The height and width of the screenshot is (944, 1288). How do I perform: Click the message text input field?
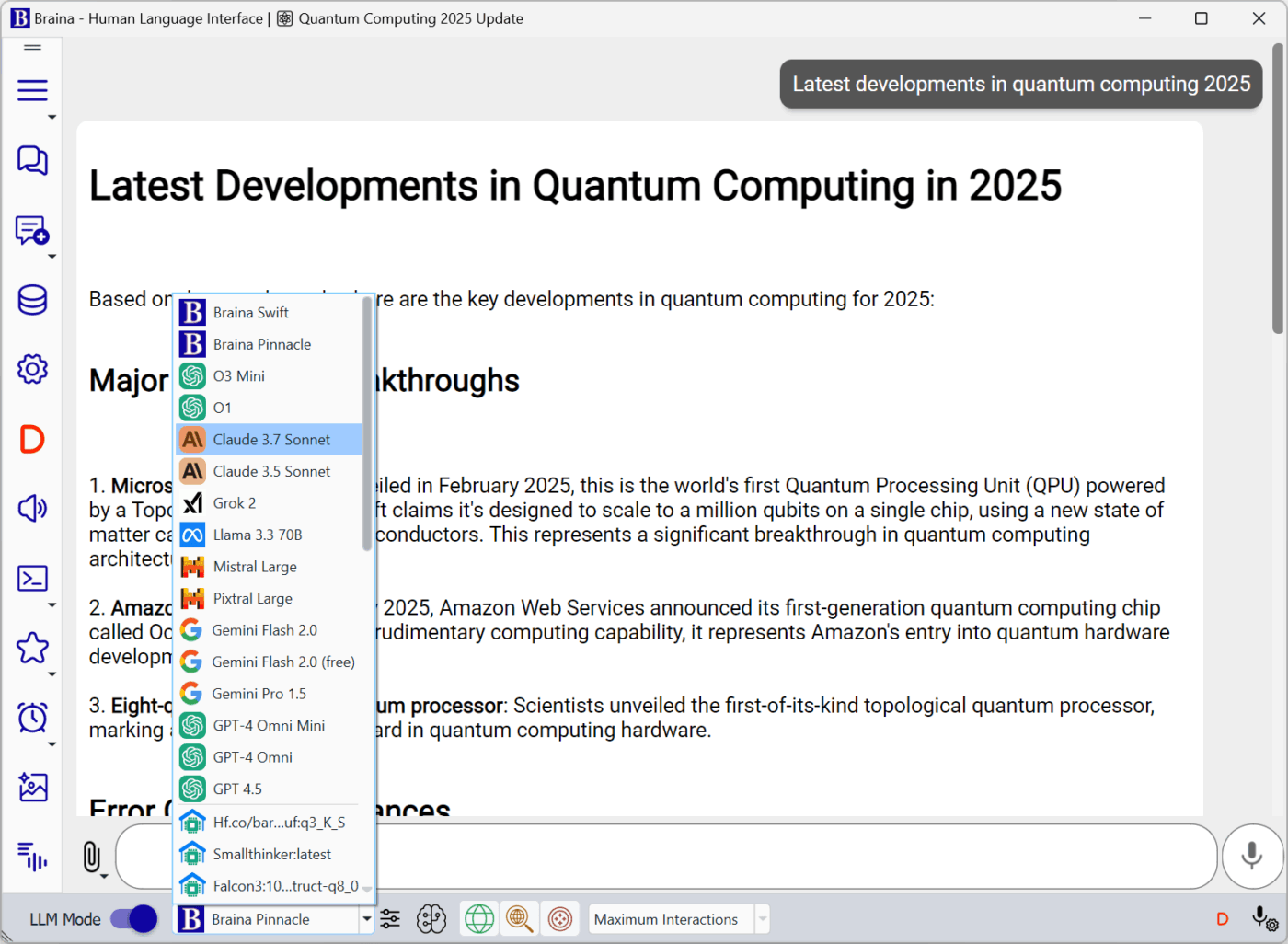(665, 857)
